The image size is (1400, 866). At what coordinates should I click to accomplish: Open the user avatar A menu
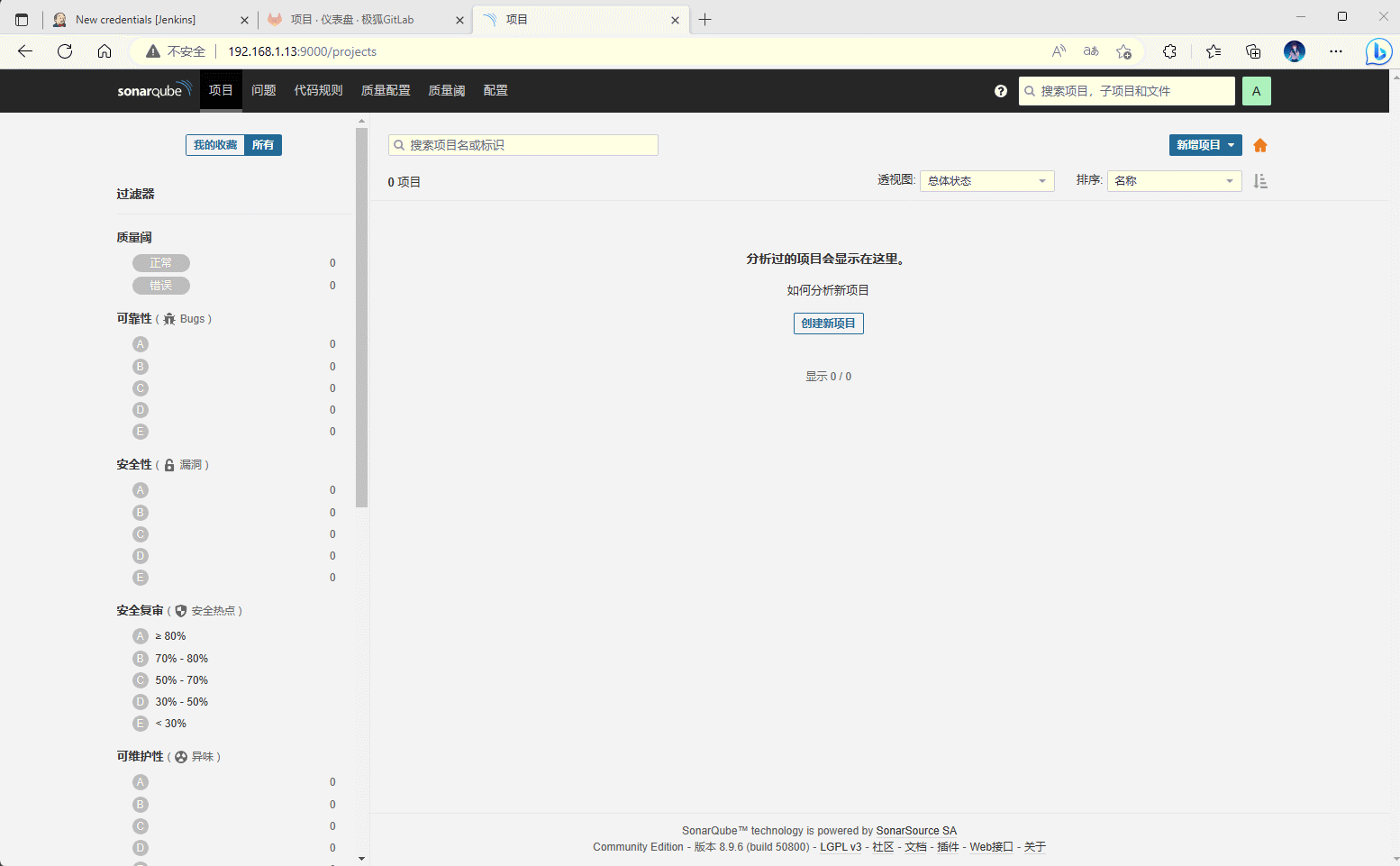pos(1256,91)
